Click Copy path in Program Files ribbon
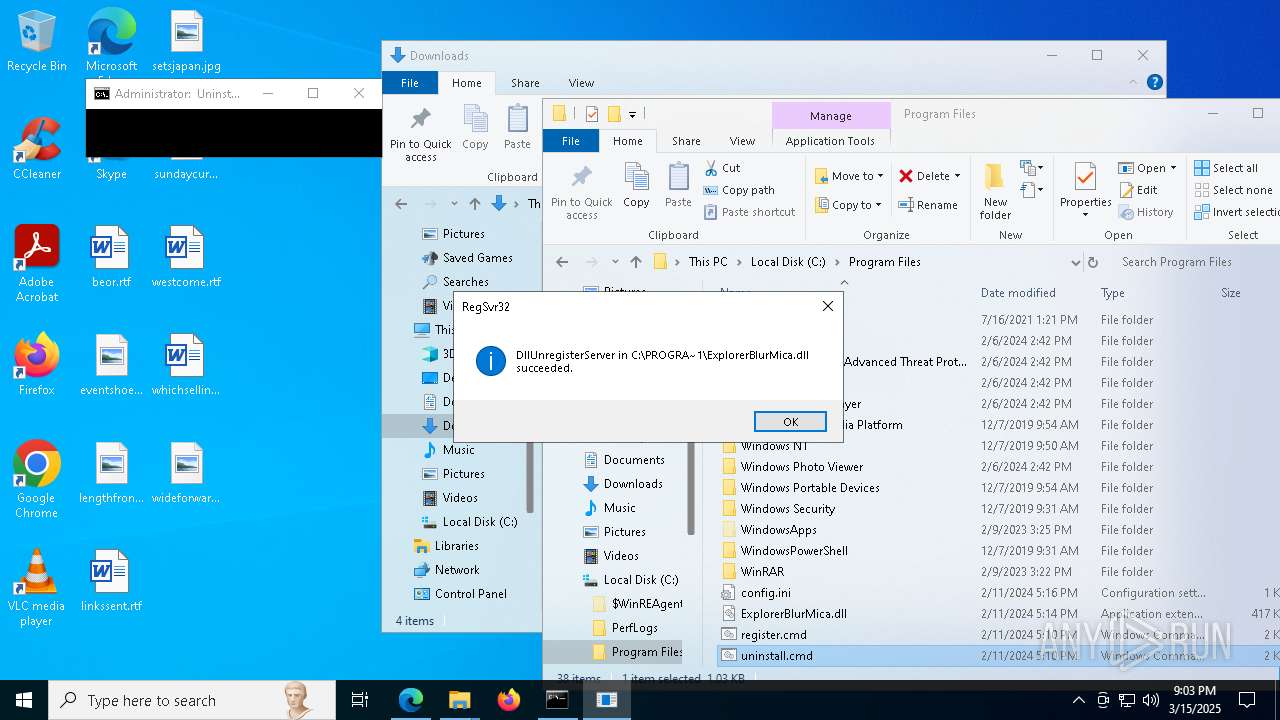Image resolution: width=1280 pixels, height=720 pixels. [x=739, y=190]
